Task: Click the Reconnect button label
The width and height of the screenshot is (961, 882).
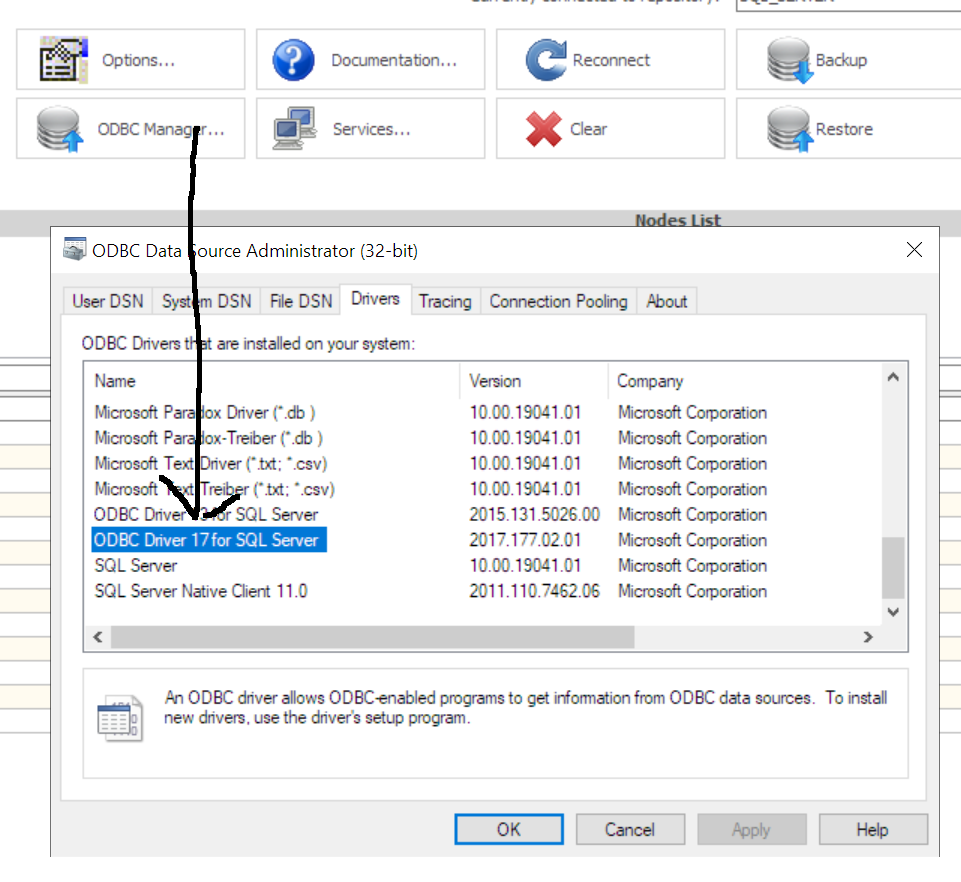Action: 611,60
